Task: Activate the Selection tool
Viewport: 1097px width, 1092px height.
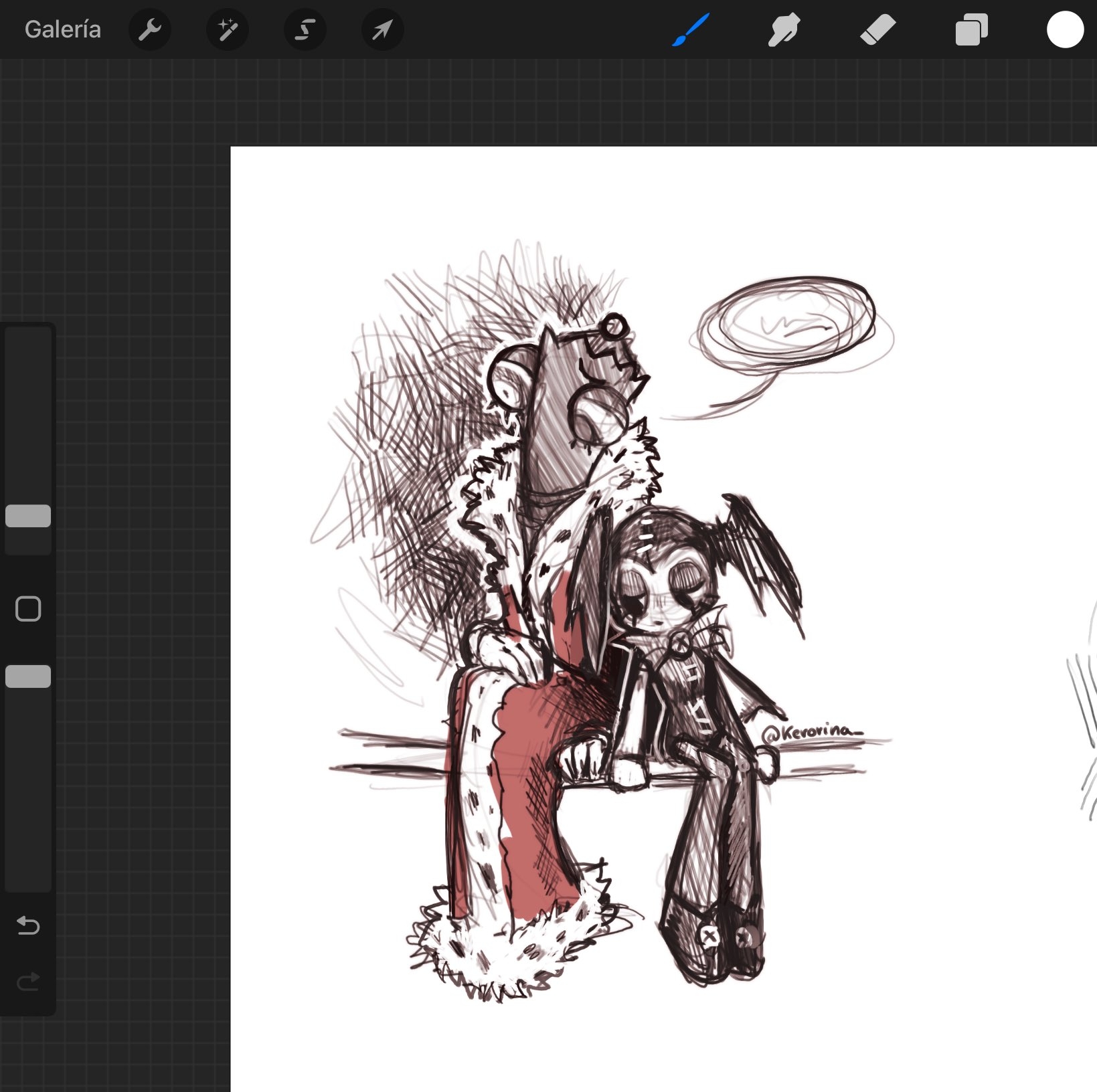Action: click(305, 29)
